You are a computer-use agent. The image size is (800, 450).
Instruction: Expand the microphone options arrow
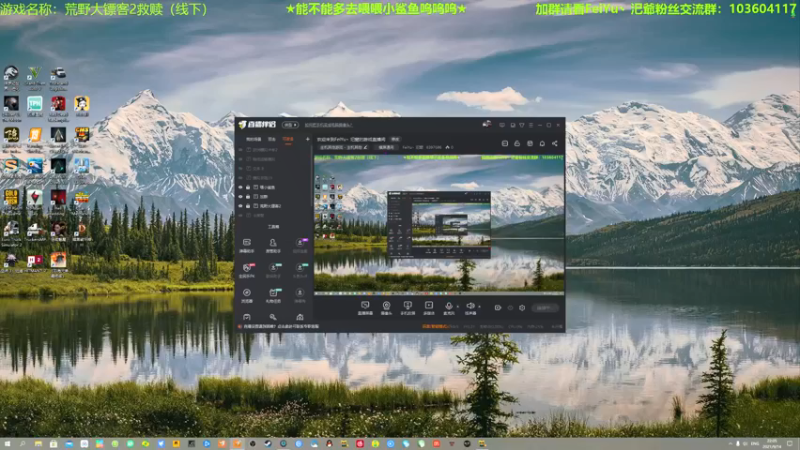(458, 307)
